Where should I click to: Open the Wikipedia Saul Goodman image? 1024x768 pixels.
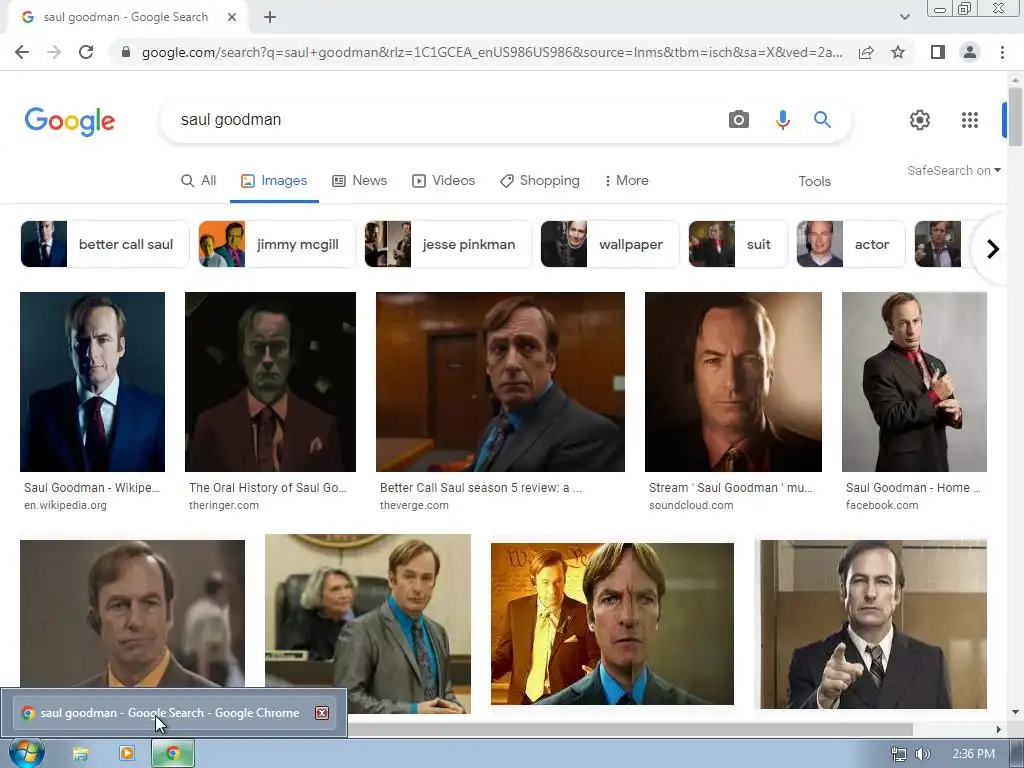coord(92,381)
